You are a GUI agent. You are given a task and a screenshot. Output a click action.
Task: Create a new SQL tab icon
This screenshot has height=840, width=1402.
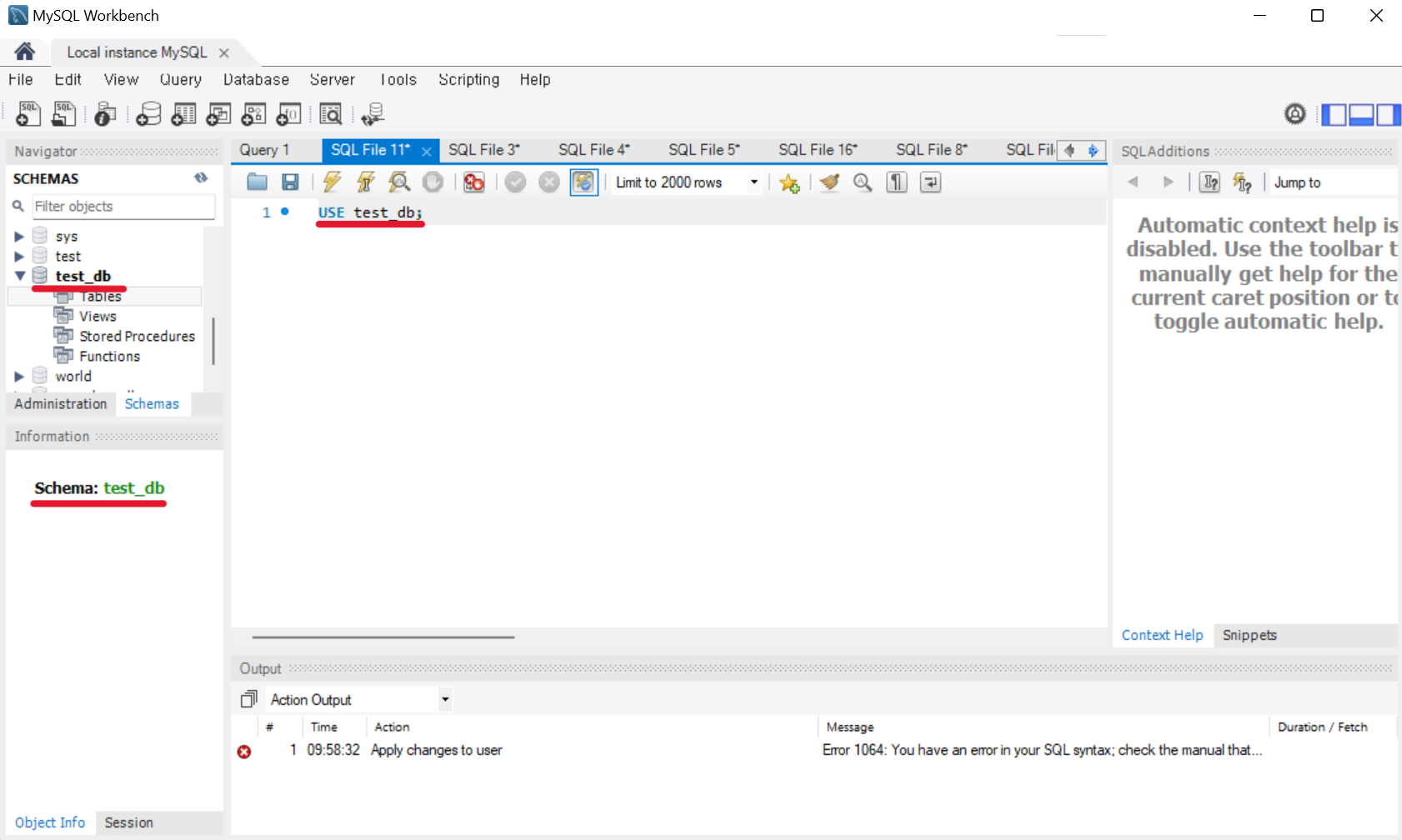coord(28,114)
